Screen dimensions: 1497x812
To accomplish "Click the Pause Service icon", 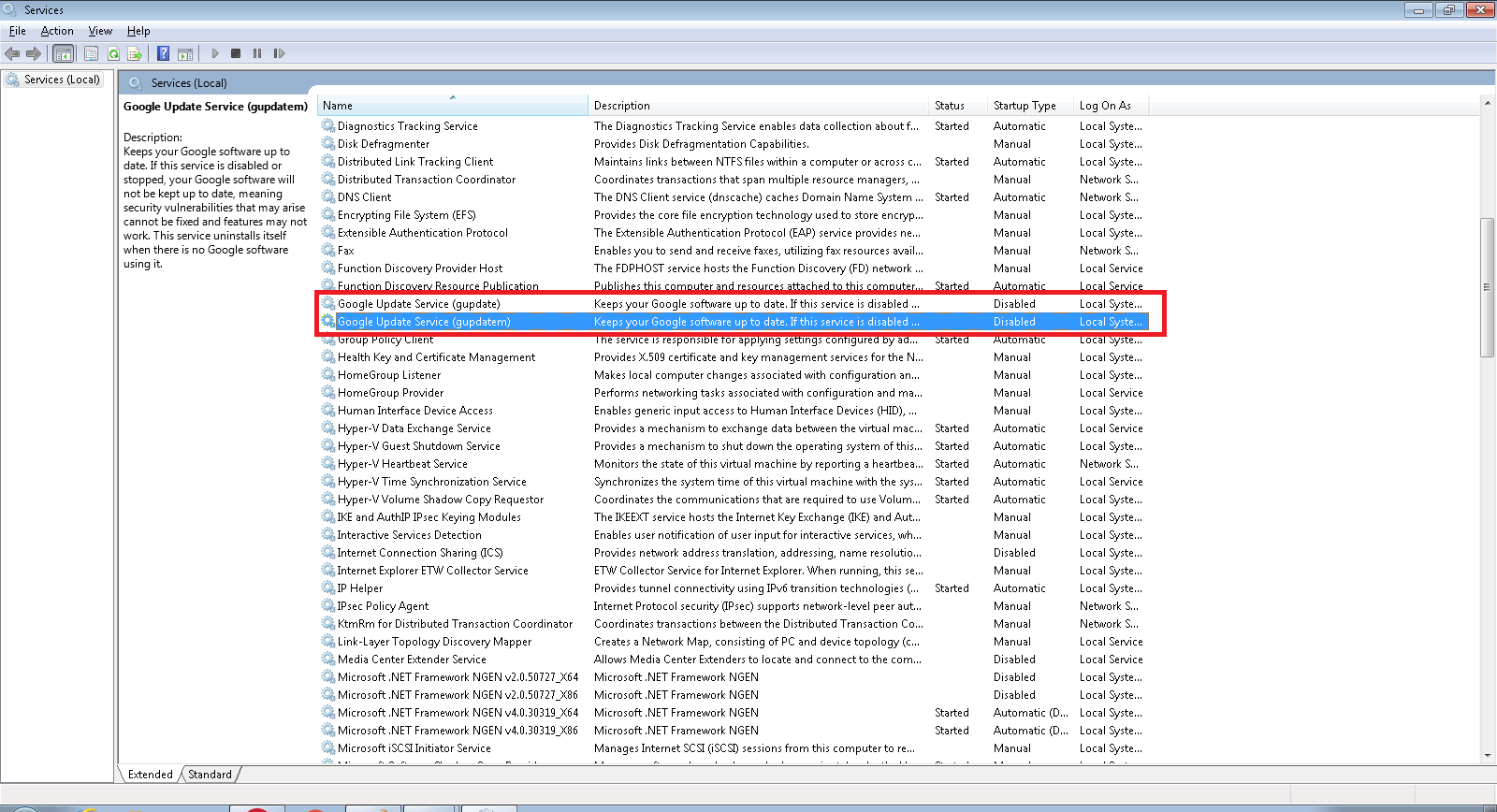I will click(x=257, y=53).
